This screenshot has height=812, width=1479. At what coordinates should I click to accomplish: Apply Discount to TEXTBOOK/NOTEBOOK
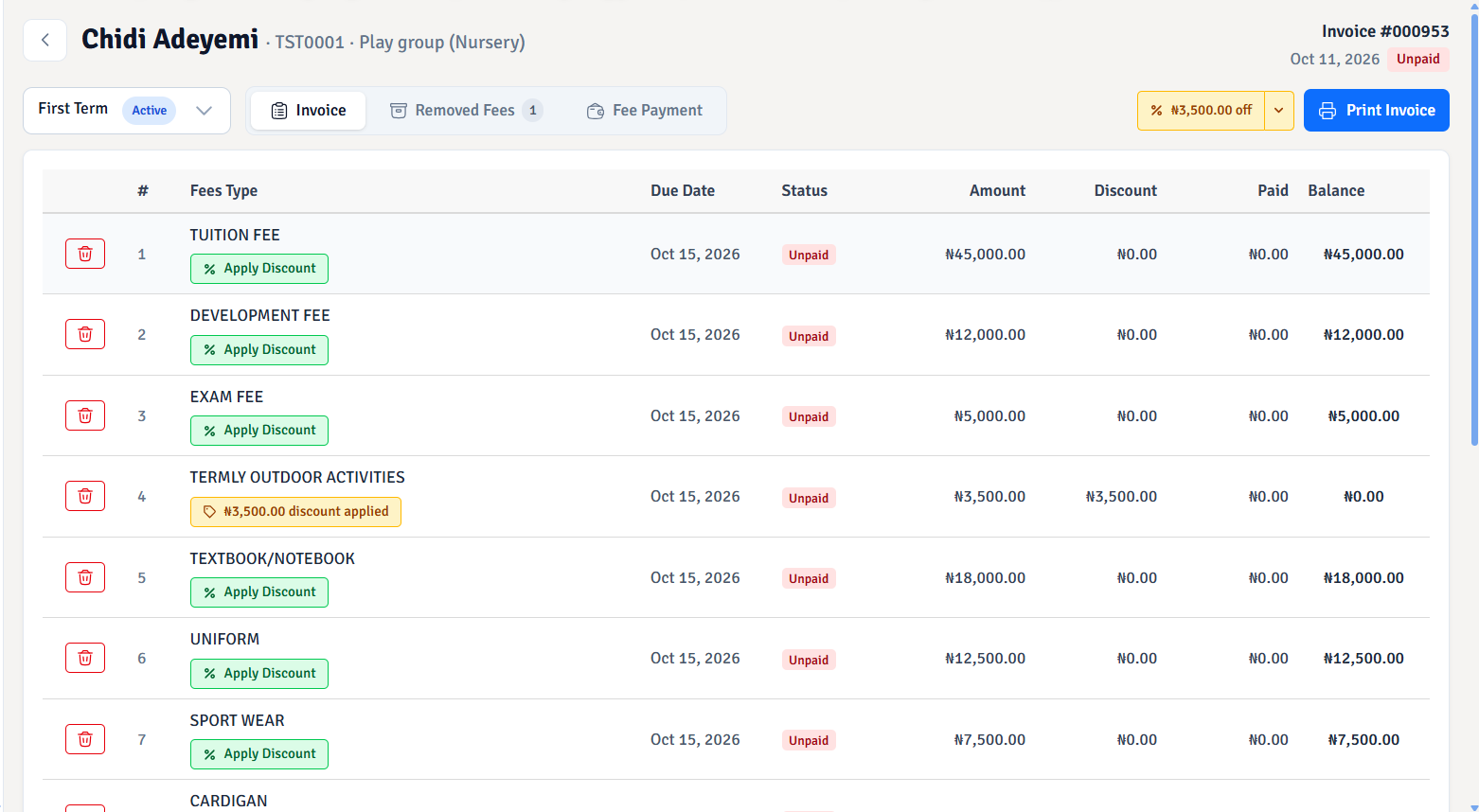(x=259, y=592)
